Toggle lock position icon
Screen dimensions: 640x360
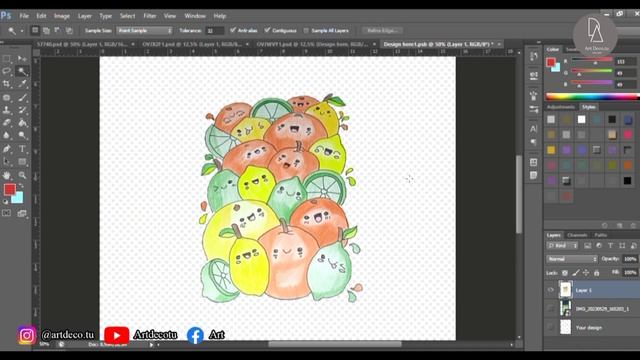tap(586, 273)
